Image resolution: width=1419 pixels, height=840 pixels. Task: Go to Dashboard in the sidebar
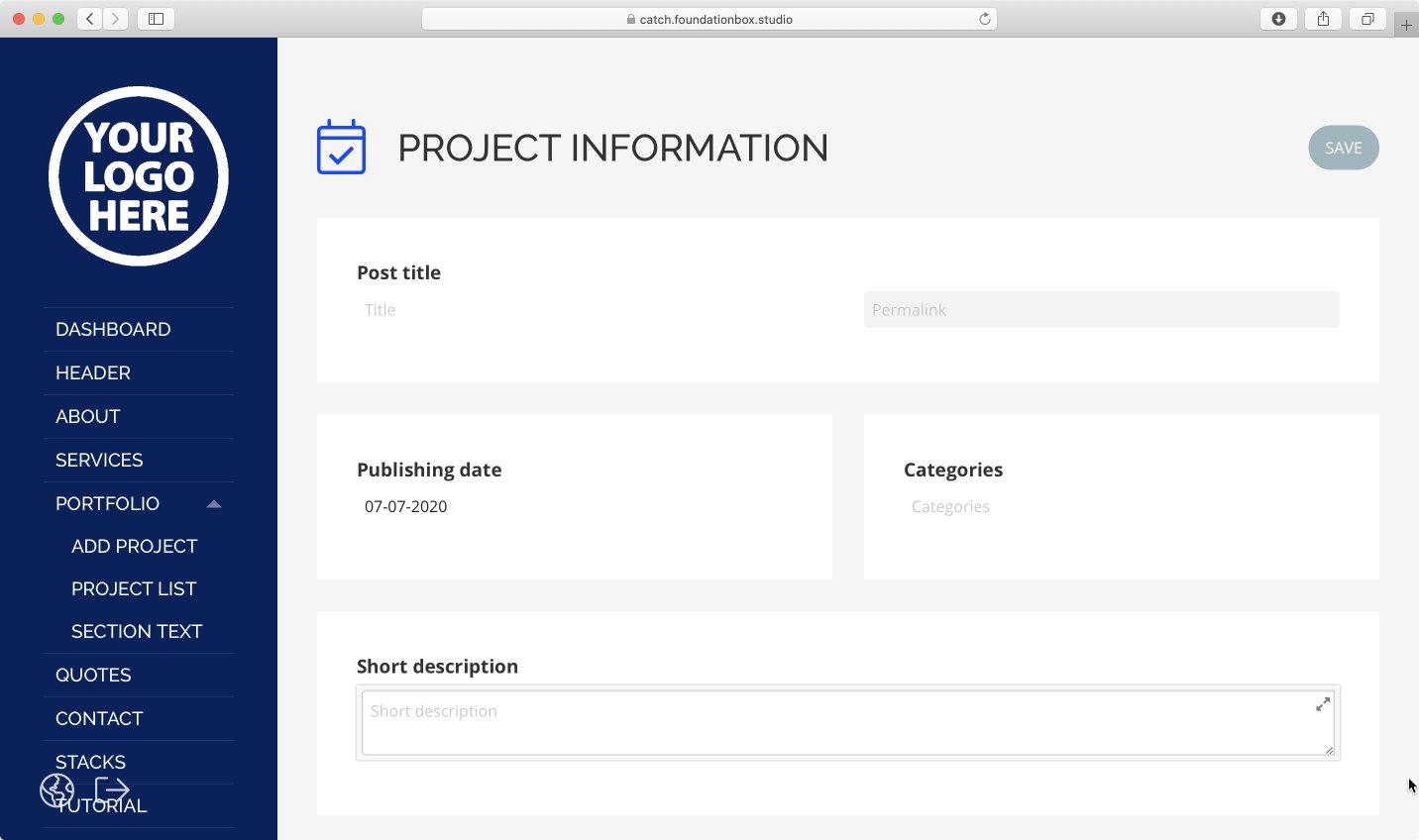click(x=113, y=330)
